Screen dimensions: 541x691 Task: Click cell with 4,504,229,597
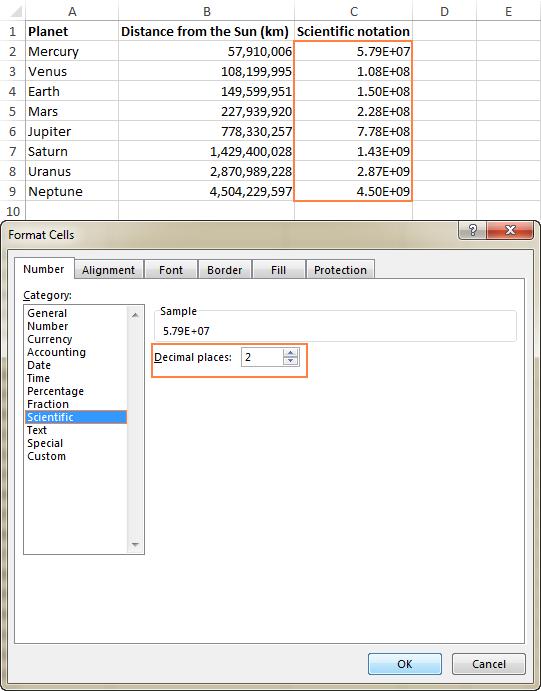point(206,191)
